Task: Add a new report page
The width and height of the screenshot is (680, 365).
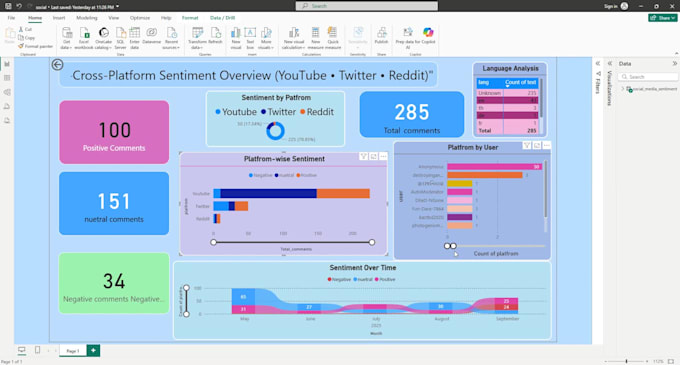Action: click(x=93, y=350)
